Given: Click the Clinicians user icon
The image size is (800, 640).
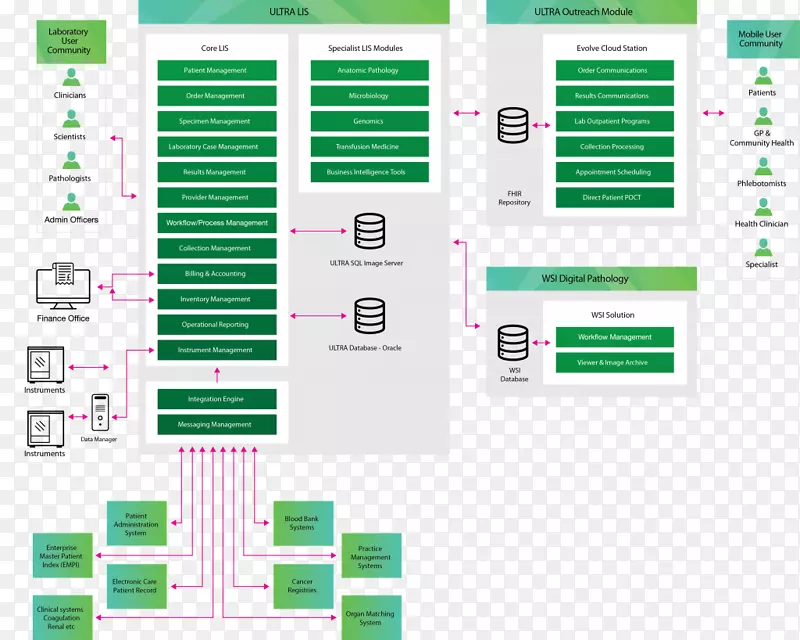Looking at the screenshot, I should [x=71, y=77].
